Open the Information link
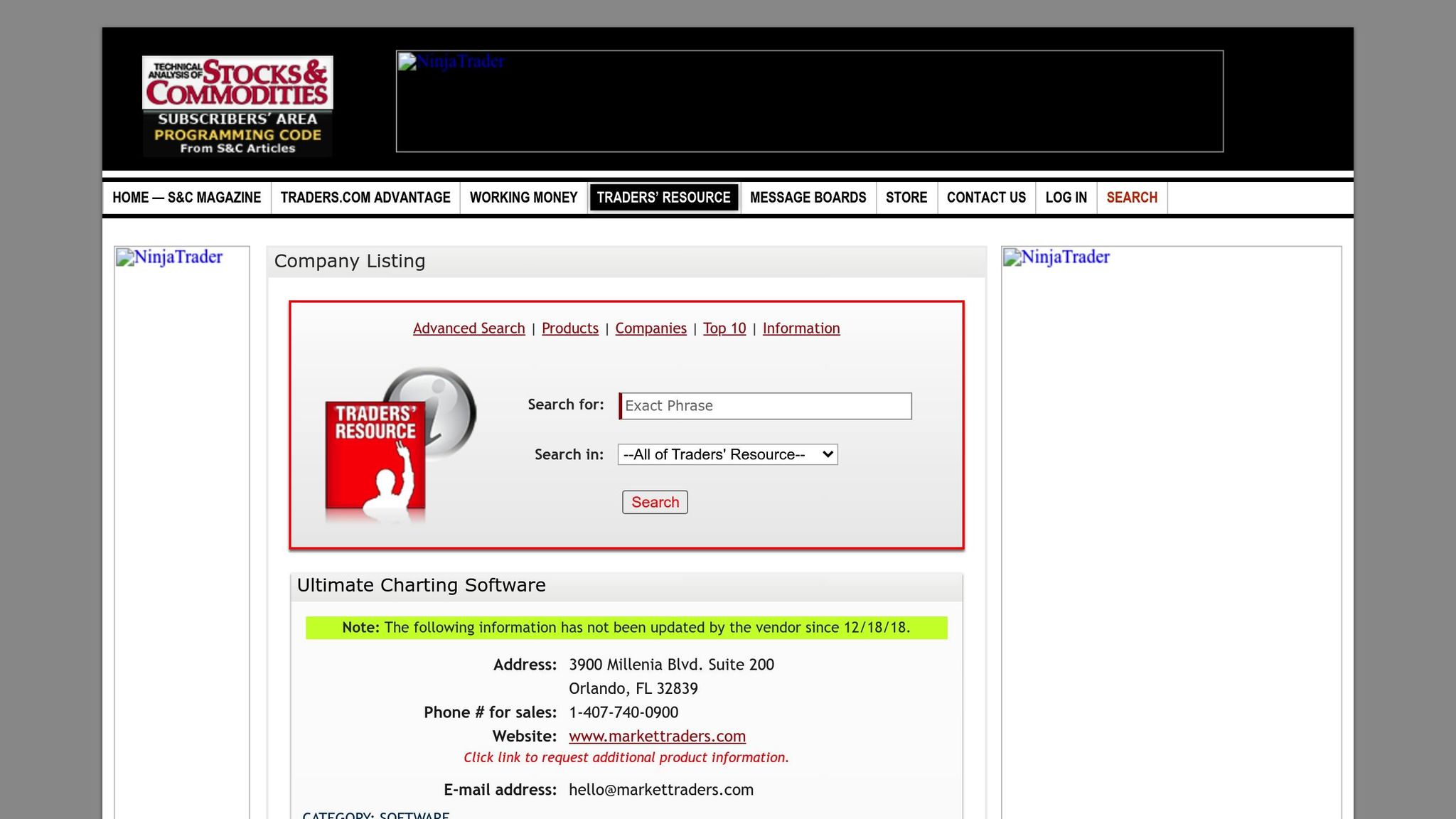Image resolution: width=1456 pixels, height=819 pixels. pos(801,328)
